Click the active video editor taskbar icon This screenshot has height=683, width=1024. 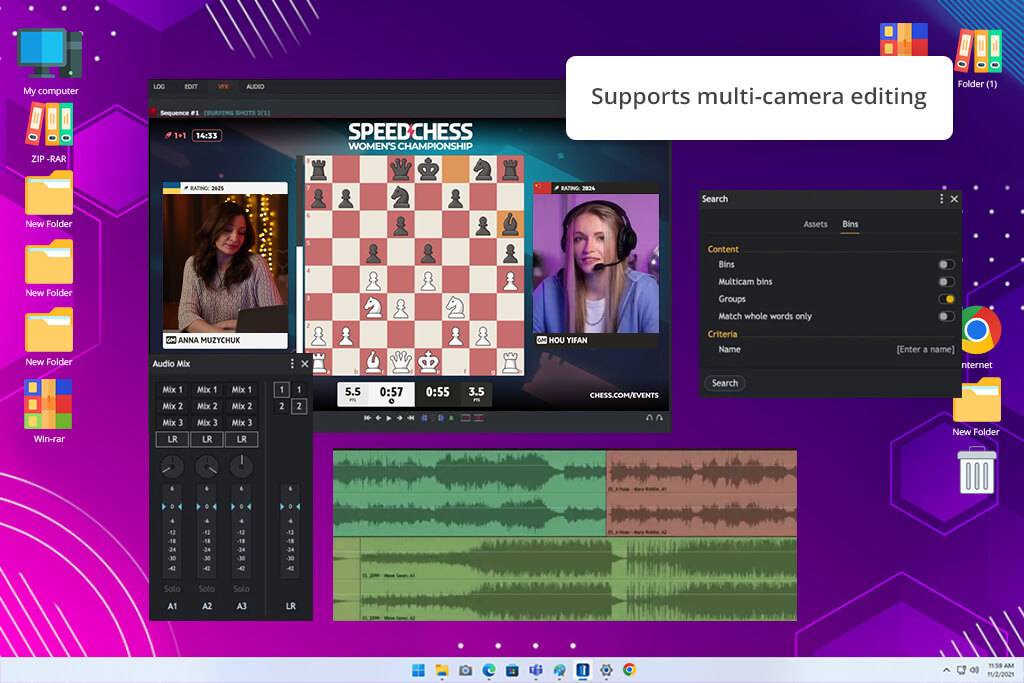point(583,670)
